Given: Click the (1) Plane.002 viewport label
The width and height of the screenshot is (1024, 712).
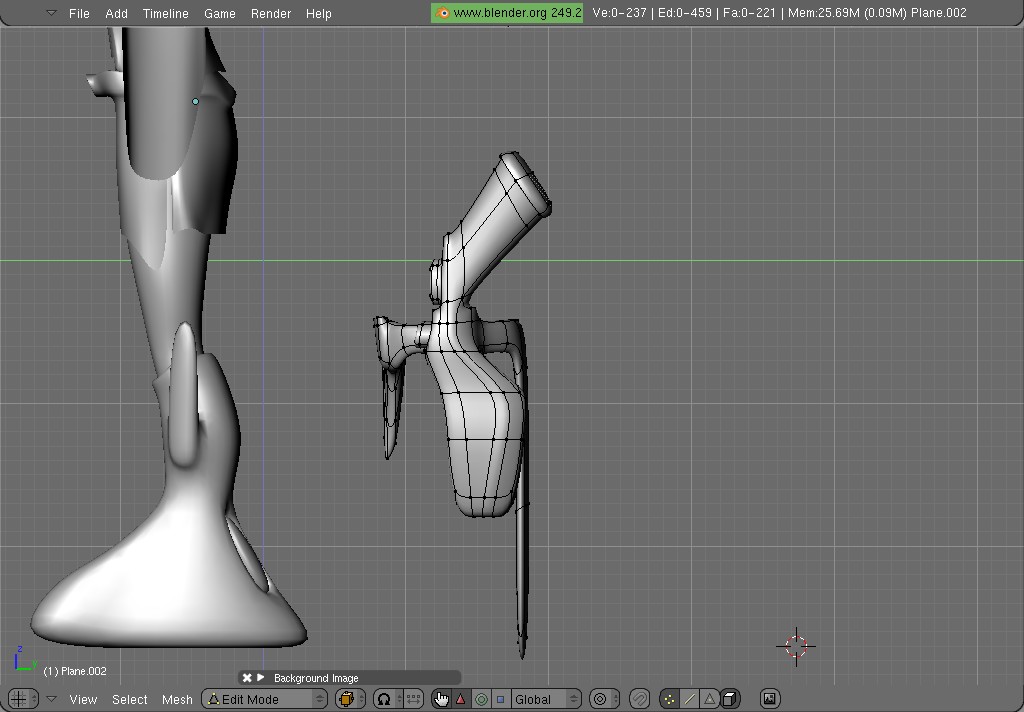Looking at the screenshot, I should coord(74,671).
